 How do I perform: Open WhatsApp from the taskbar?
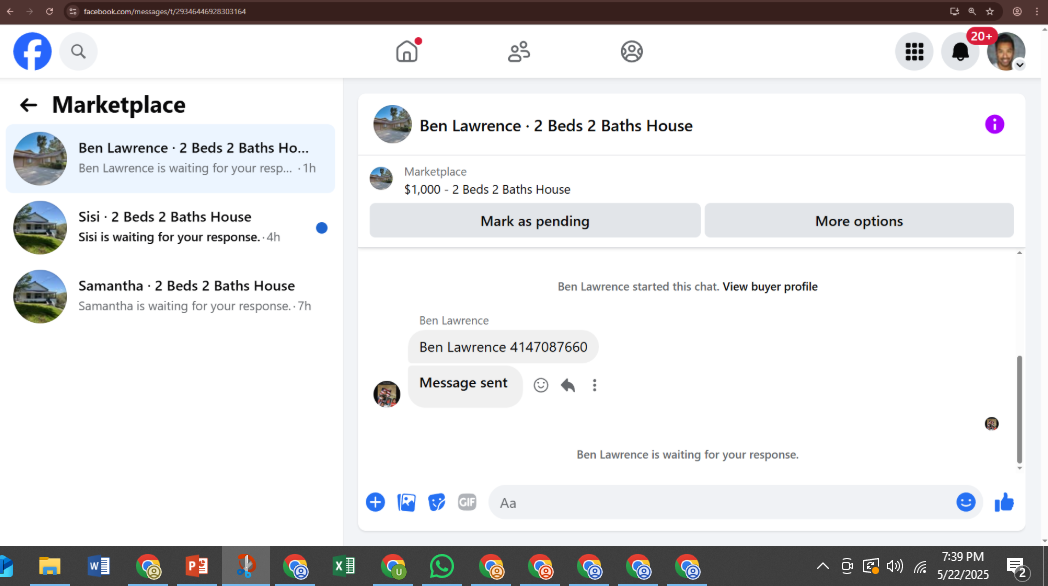442,567
